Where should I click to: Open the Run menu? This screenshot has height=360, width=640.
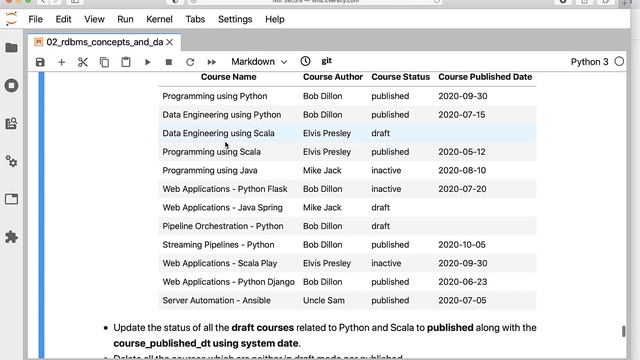click(125, 19)
